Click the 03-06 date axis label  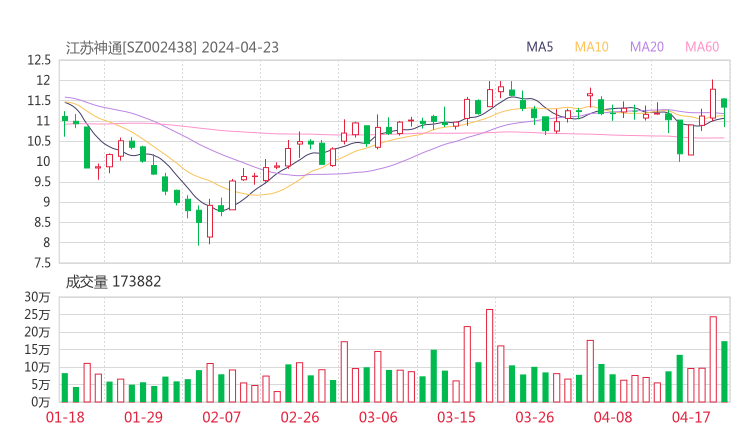click(x=378, y=417)
